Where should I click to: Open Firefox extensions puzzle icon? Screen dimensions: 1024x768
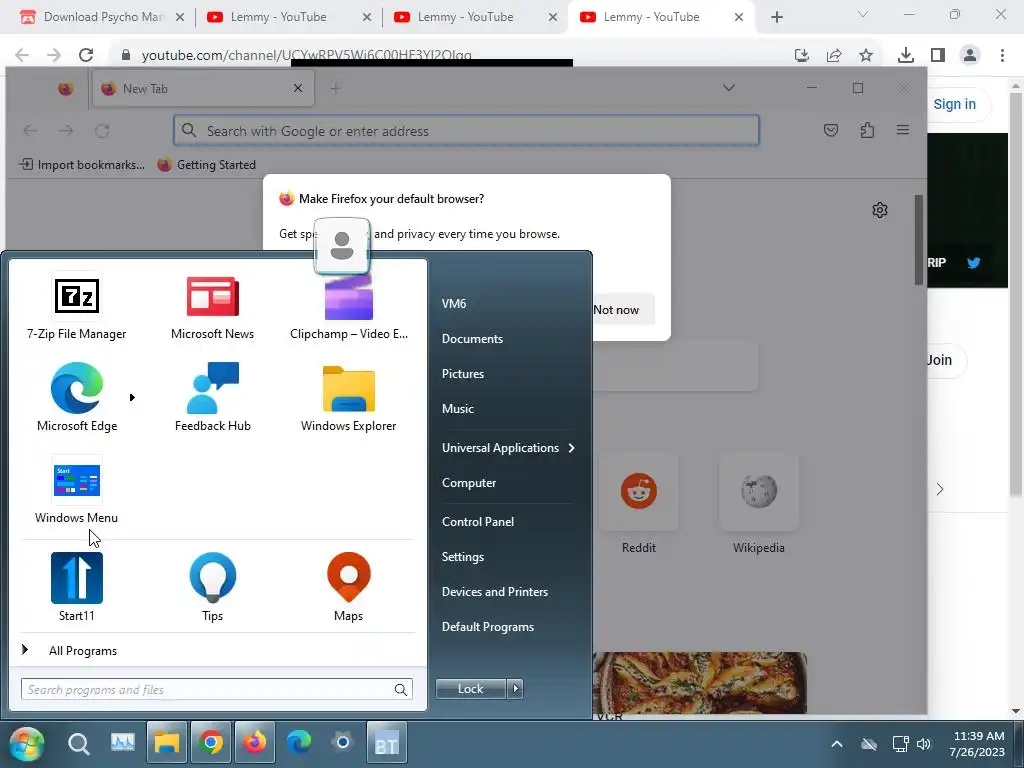tap(867, 131)
